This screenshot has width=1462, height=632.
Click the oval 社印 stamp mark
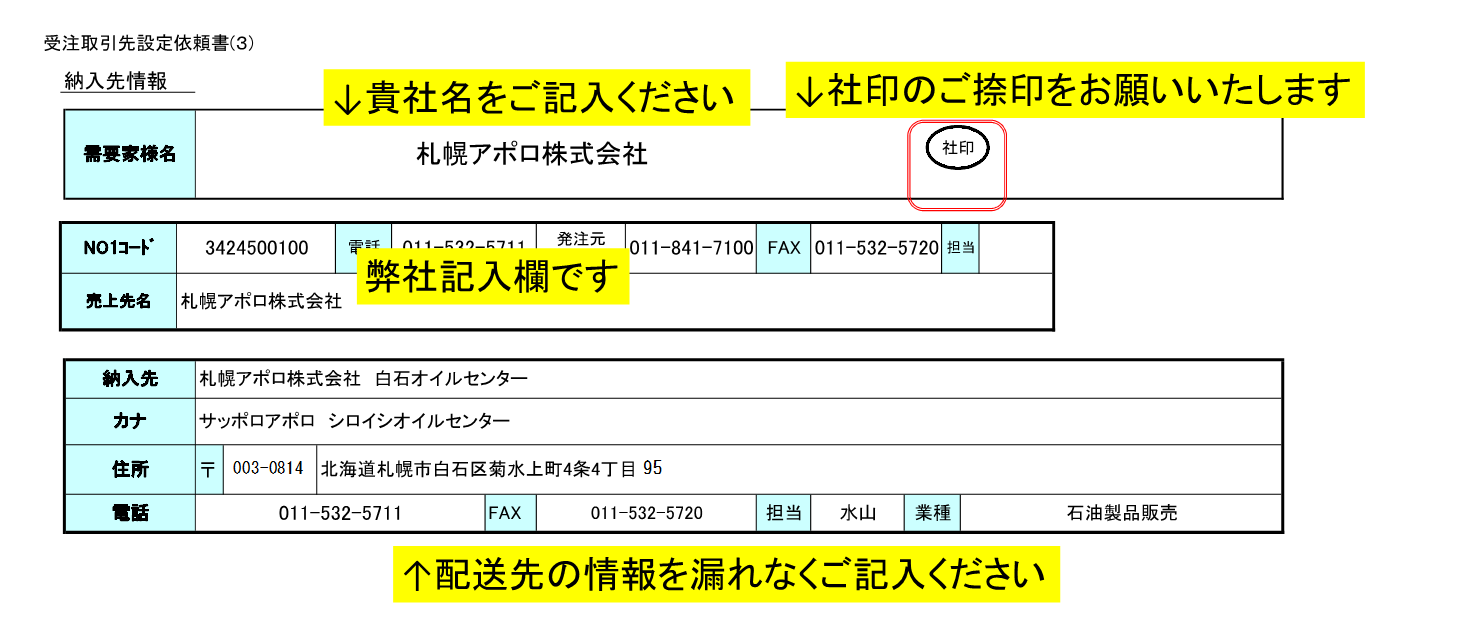tap(958, 149)
